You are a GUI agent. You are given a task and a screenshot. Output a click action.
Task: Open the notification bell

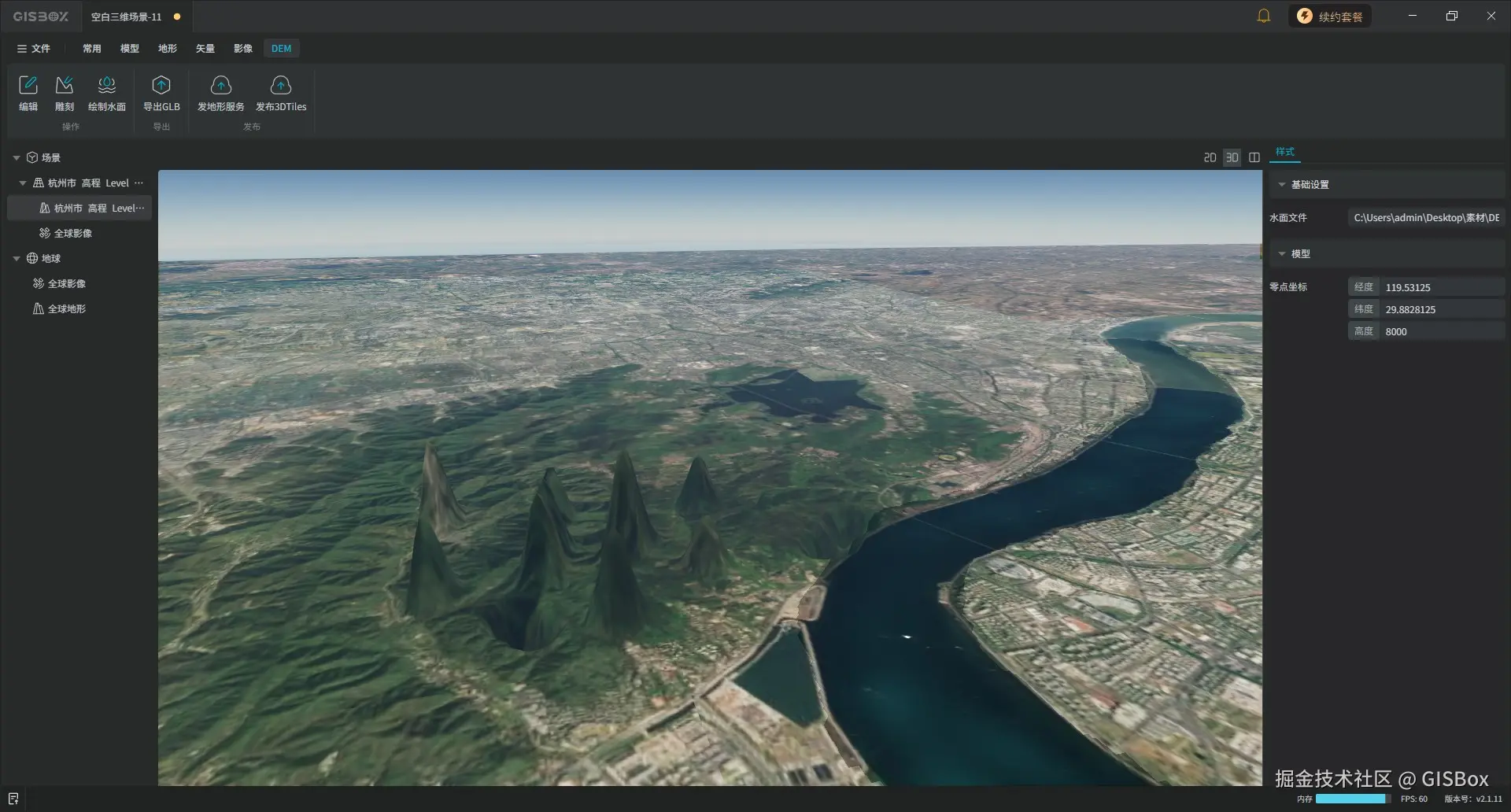tap(1263, 16)
